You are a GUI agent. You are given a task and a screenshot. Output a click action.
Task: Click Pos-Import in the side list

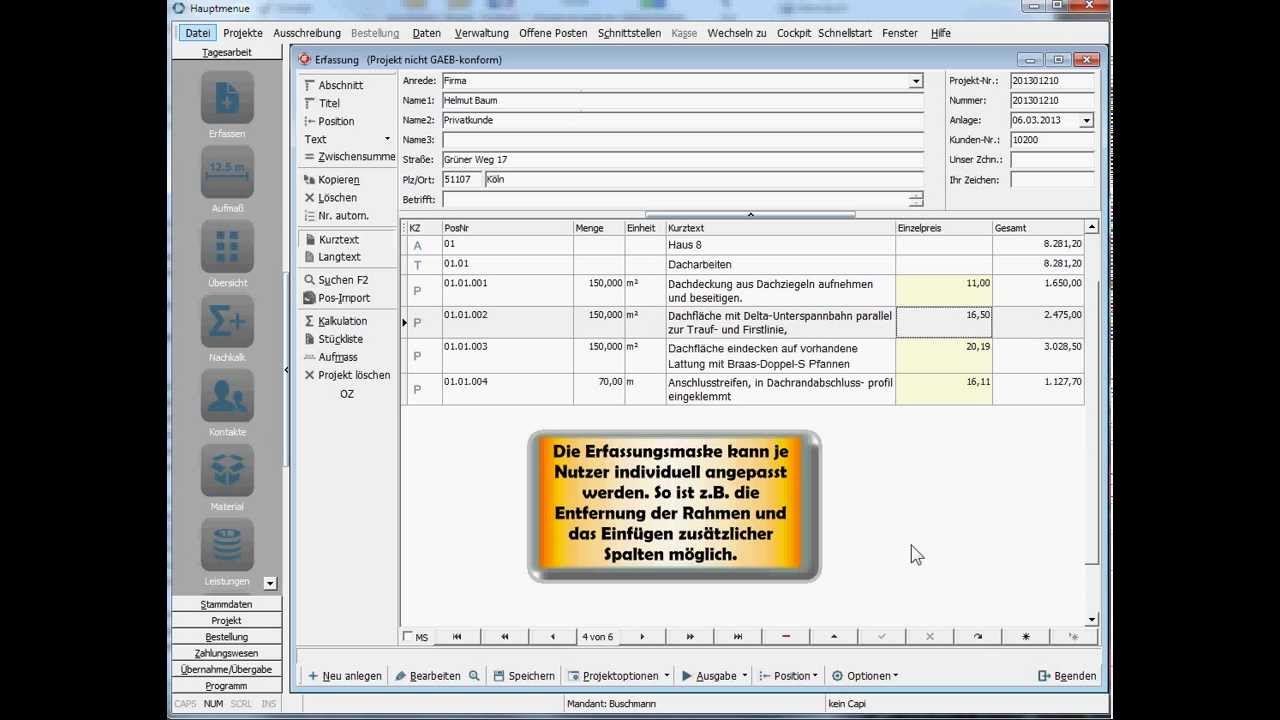[x=337, y=298]
